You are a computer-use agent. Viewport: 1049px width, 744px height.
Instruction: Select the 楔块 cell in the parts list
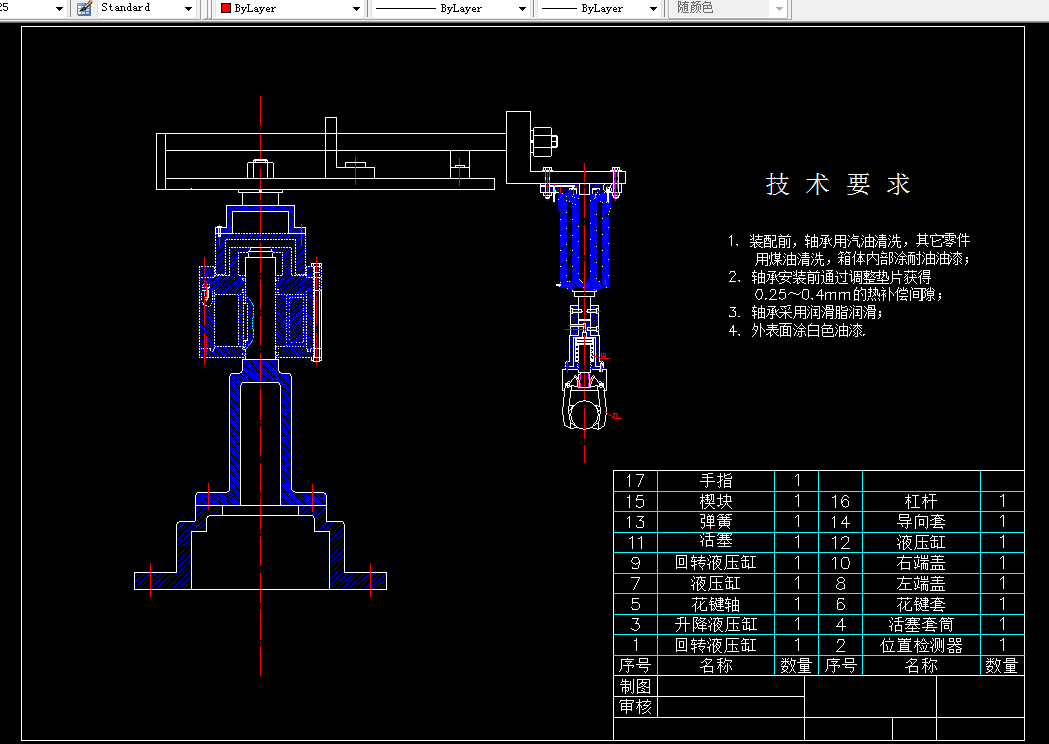point(716,501)
